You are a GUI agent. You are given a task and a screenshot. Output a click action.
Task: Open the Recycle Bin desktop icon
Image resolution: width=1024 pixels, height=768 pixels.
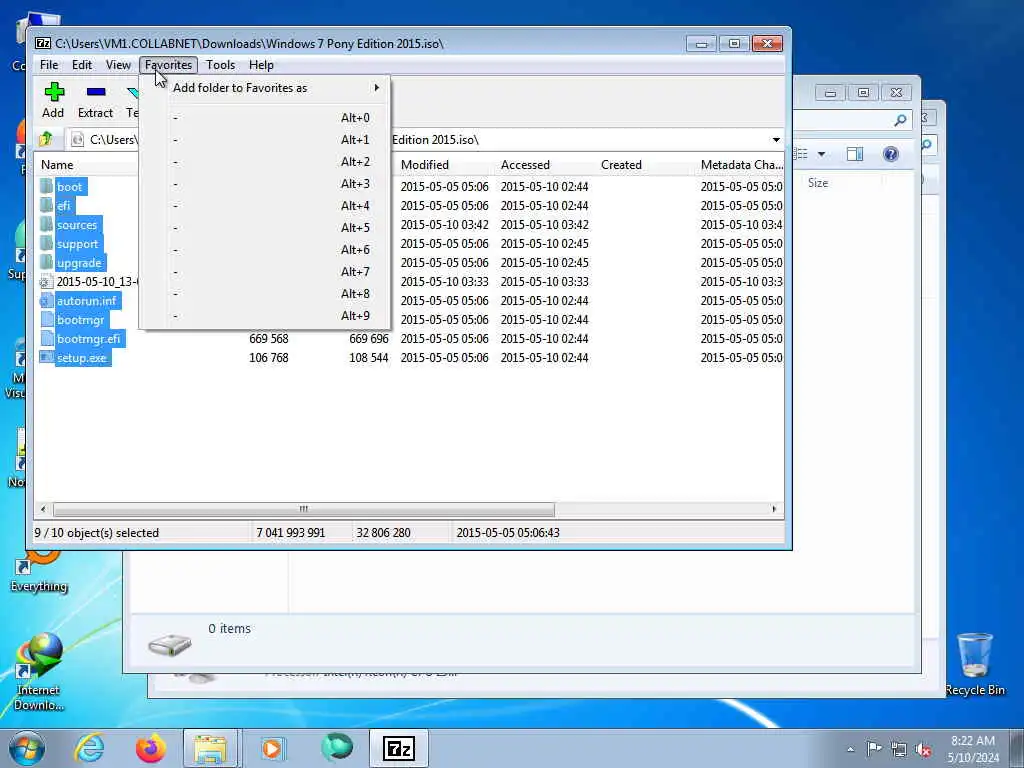point(975,664)
